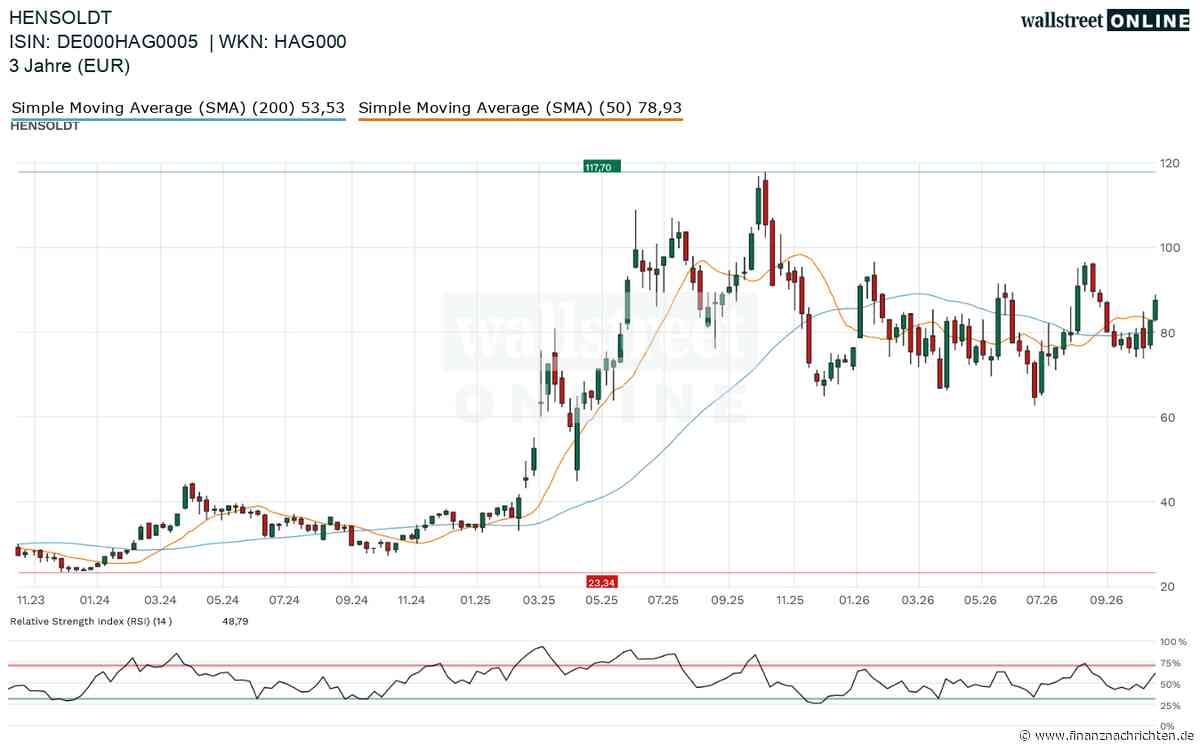
Task: Click the 09.26 date axis label
Action: tap(1106, 600)
